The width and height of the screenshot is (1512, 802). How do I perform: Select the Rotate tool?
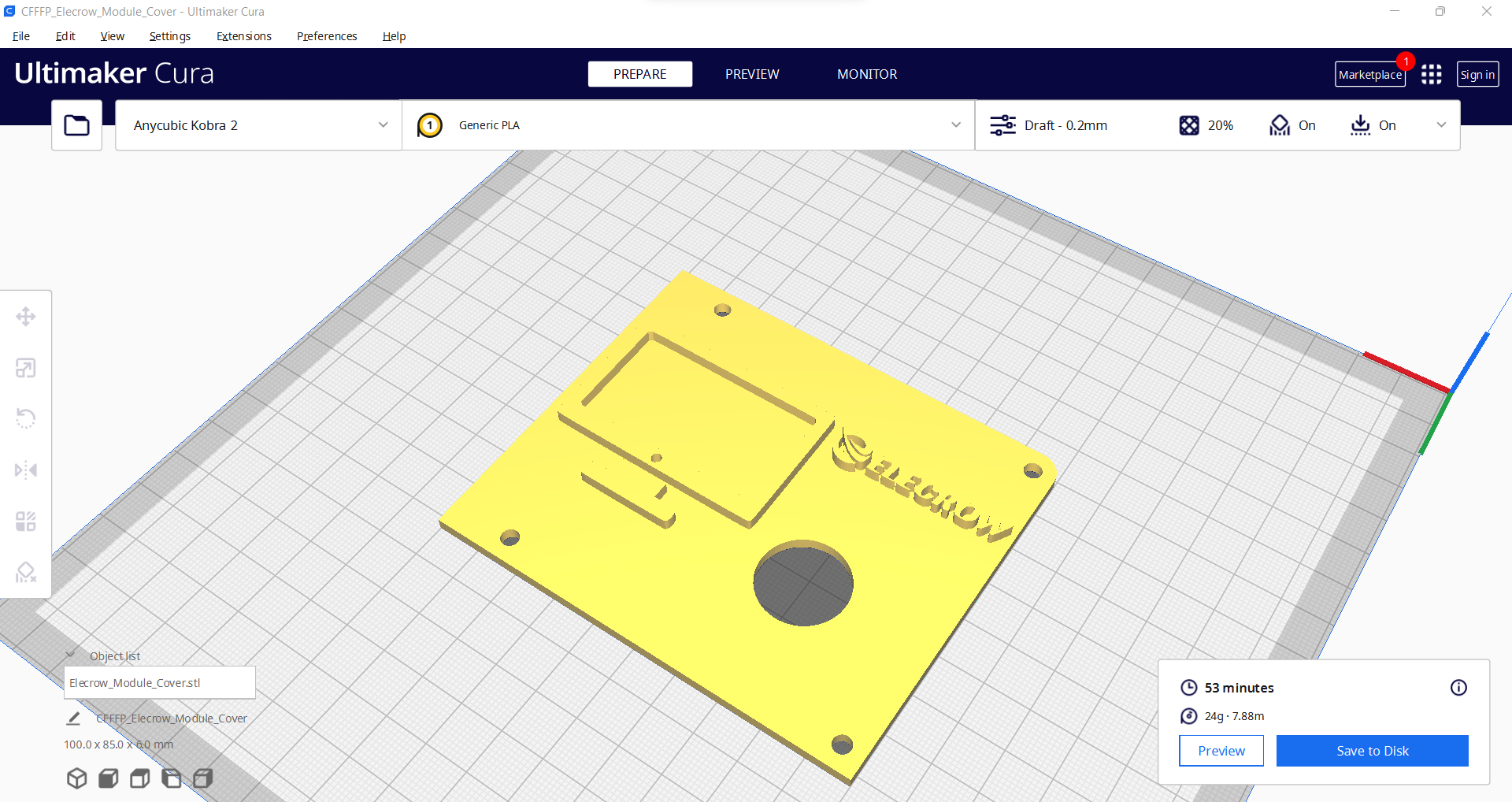coord(26,418)
